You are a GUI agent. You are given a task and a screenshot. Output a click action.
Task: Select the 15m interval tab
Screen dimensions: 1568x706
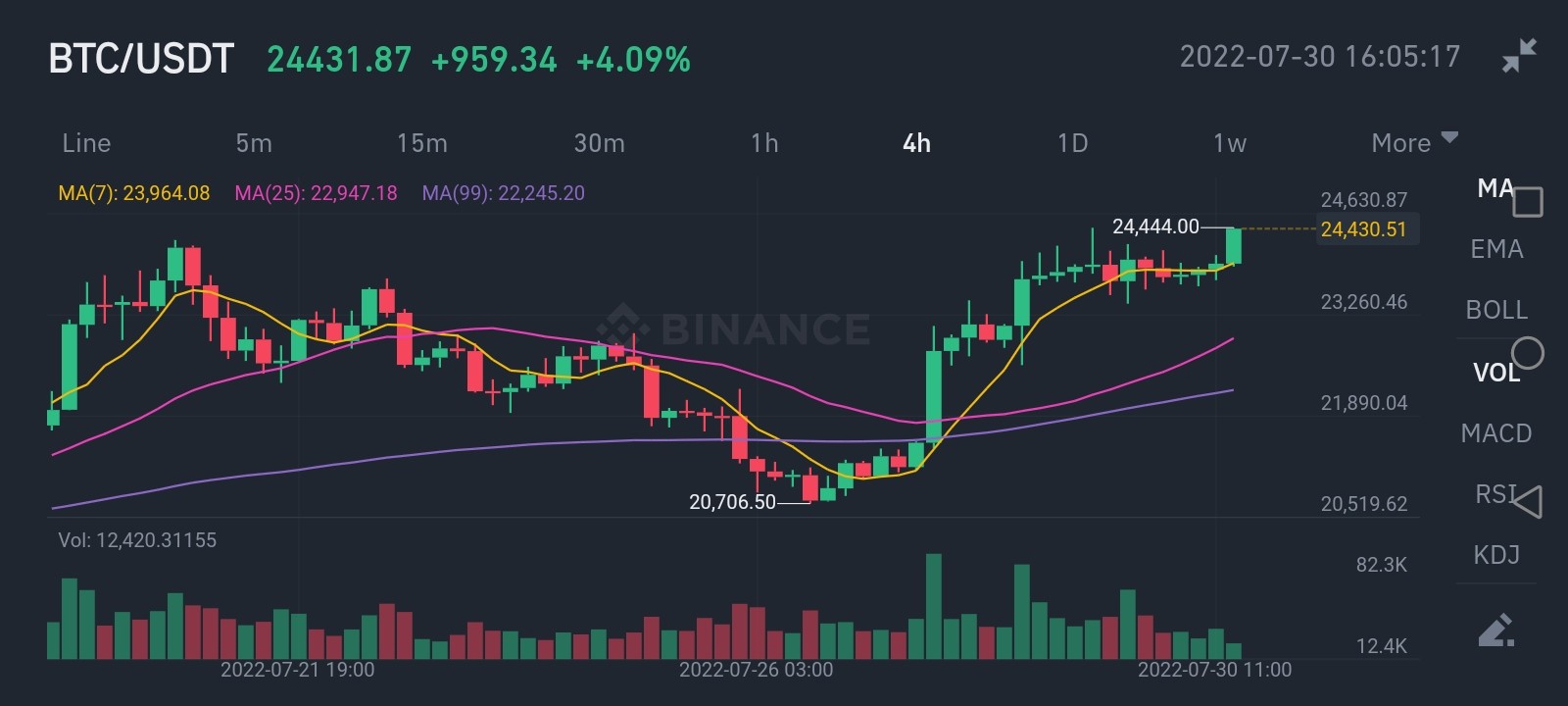(421, 143)
